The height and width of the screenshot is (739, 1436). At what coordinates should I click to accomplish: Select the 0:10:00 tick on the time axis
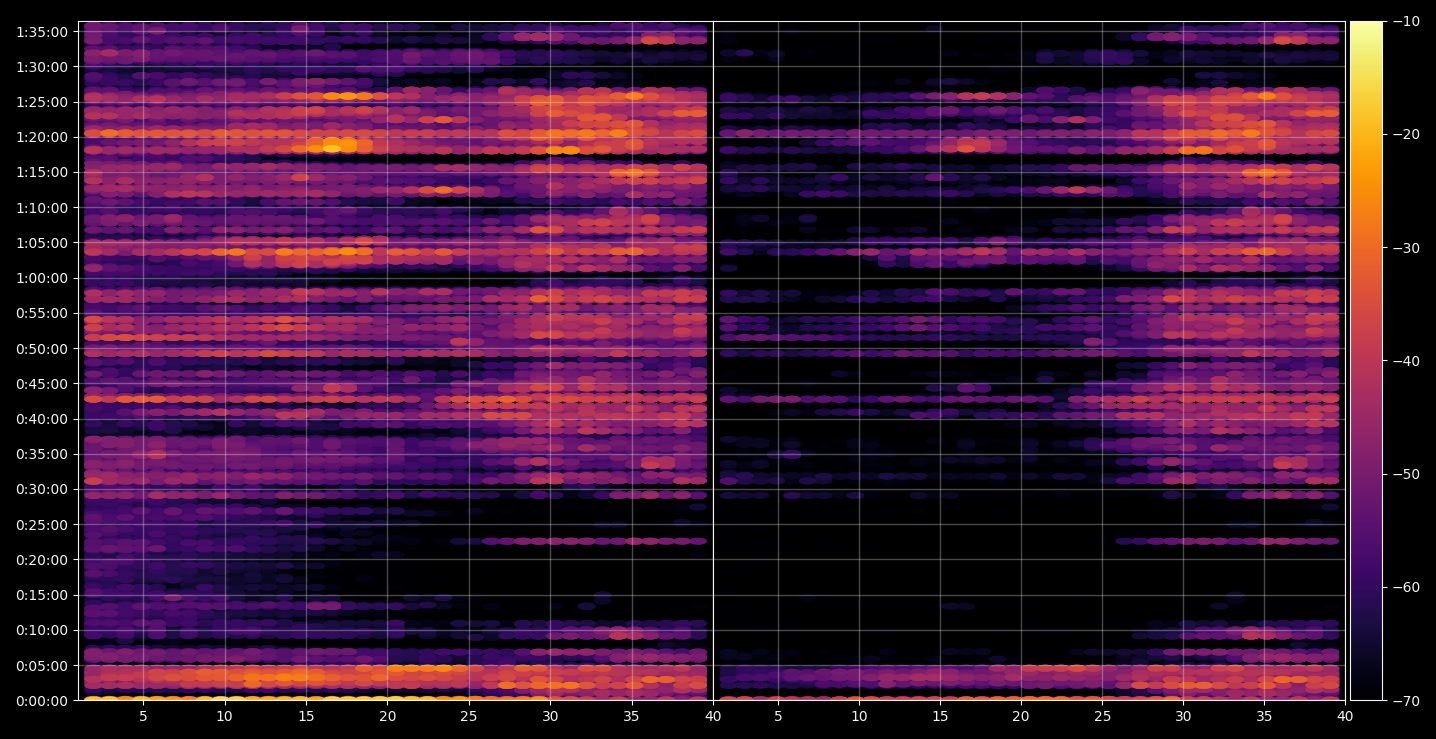coord(41,630)
